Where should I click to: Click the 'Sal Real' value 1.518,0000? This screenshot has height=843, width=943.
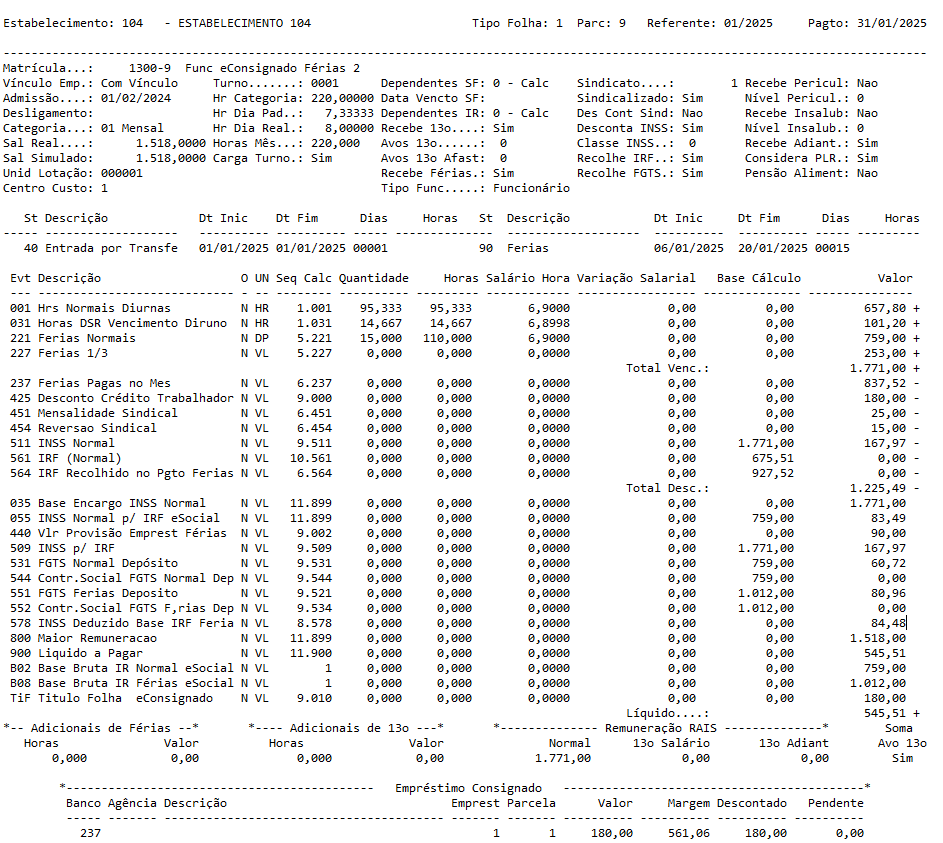tap(171, 143)
